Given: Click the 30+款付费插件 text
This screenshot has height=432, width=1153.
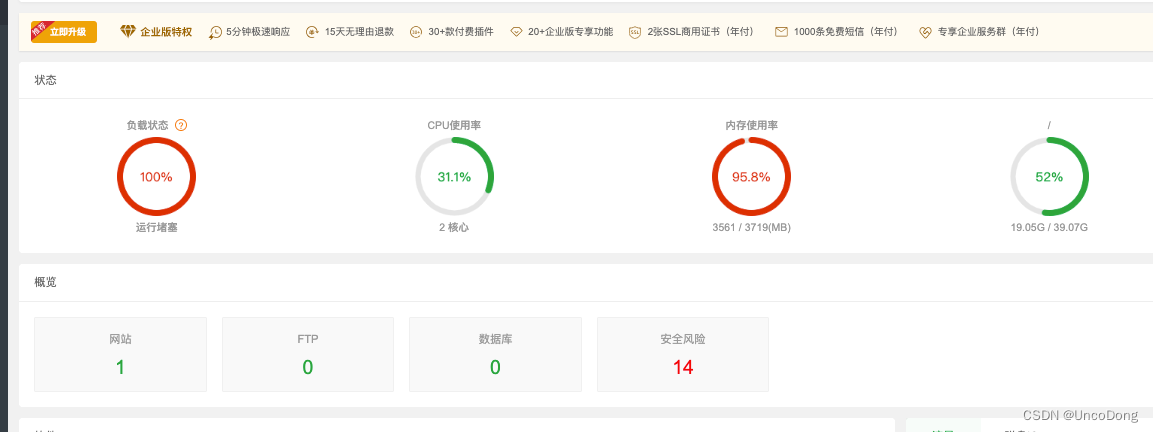Looking at the screenshot, I should pyautogui.click(x=461, y=32).
